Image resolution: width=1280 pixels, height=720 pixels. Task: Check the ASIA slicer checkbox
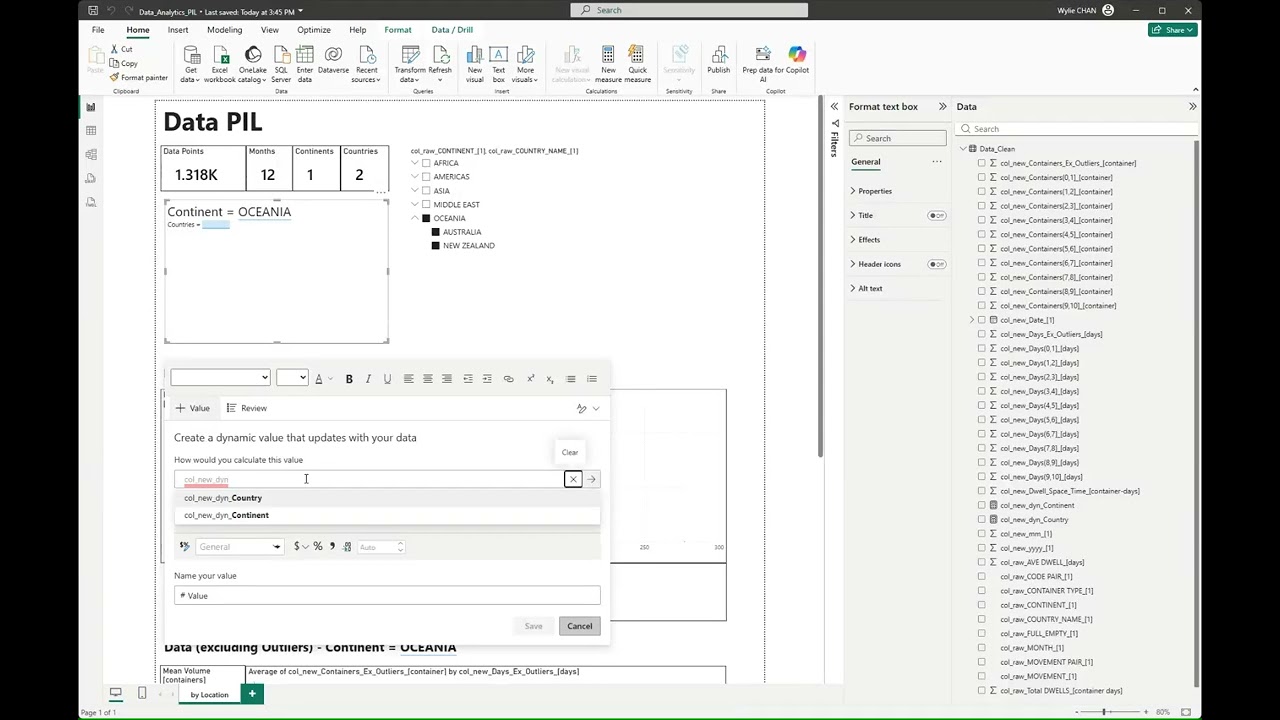(x=426, y=191)
